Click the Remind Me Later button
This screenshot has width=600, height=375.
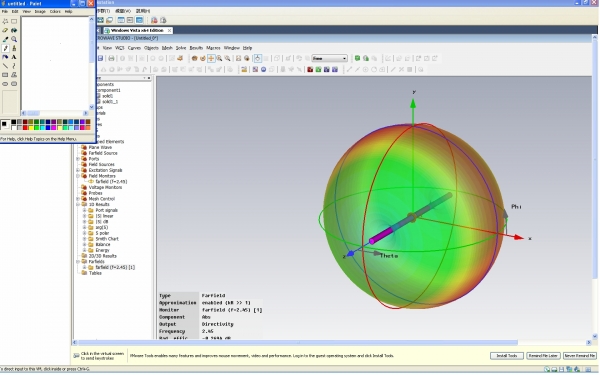click(x=543, y=356)
